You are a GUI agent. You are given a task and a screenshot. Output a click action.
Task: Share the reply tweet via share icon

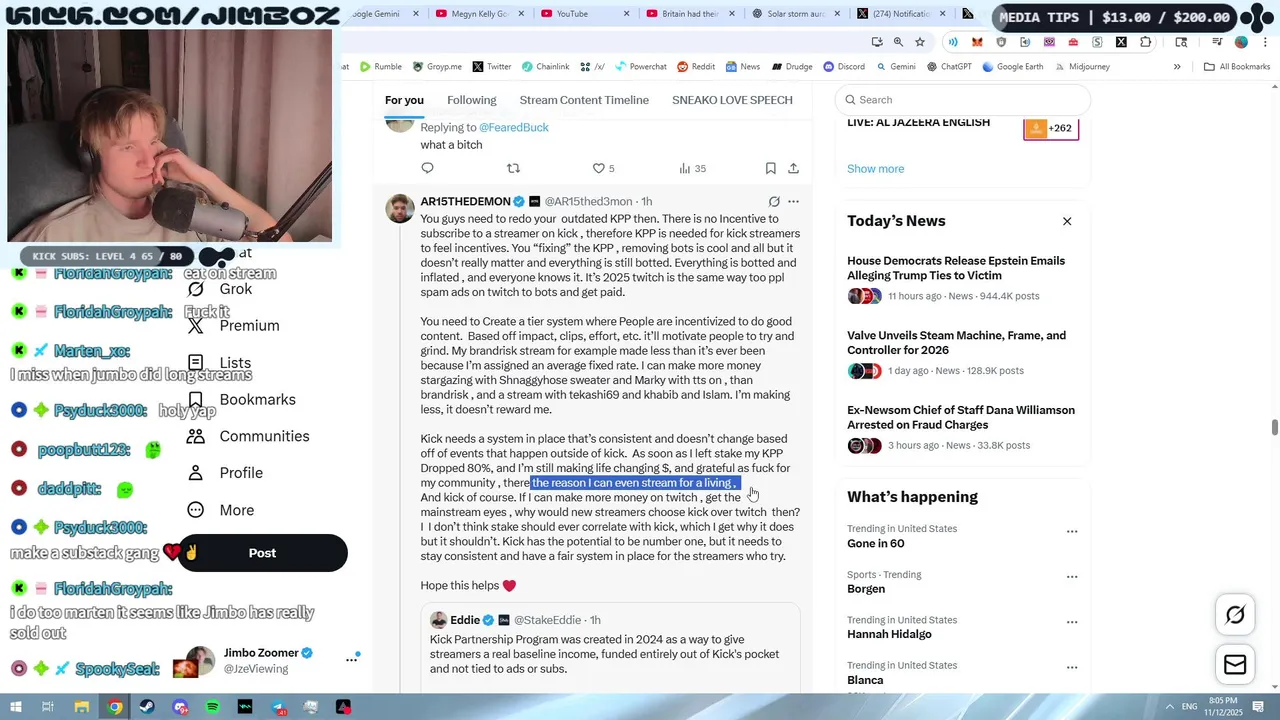[793, 168]
